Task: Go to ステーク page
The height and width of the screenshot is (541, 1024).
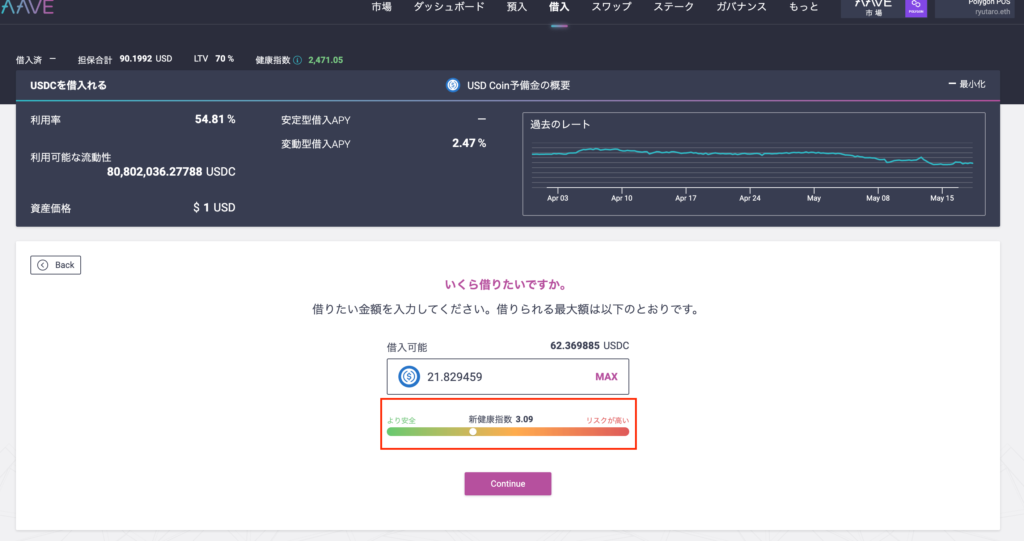Action: click(673, 7)
